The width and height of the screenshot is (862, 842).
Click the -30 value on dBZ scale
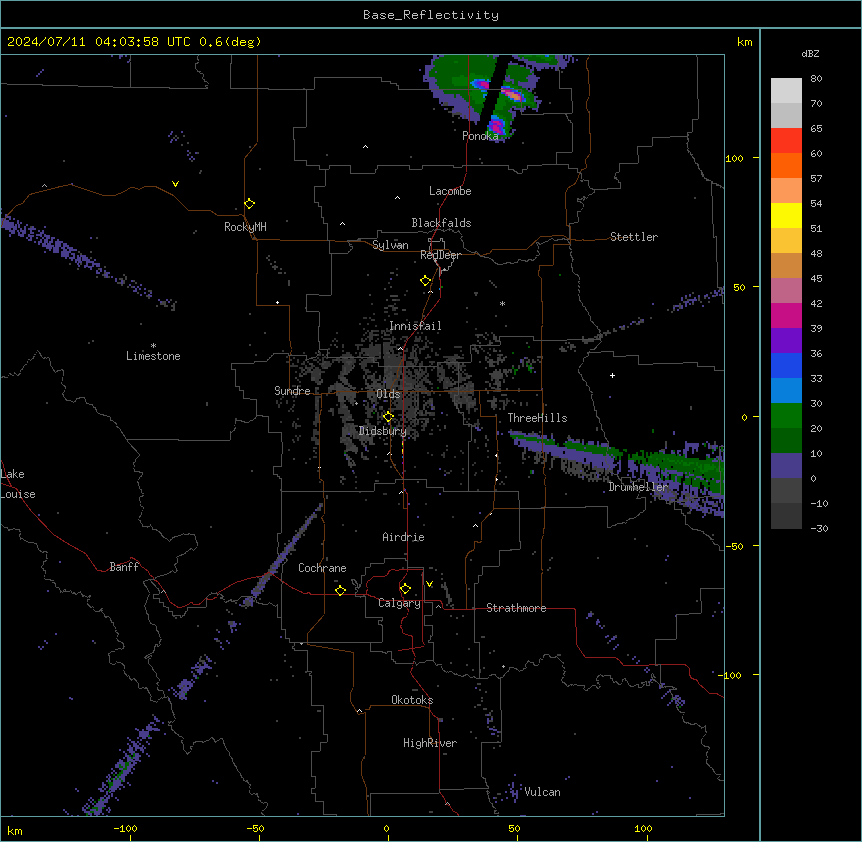(x=819, y=528)
